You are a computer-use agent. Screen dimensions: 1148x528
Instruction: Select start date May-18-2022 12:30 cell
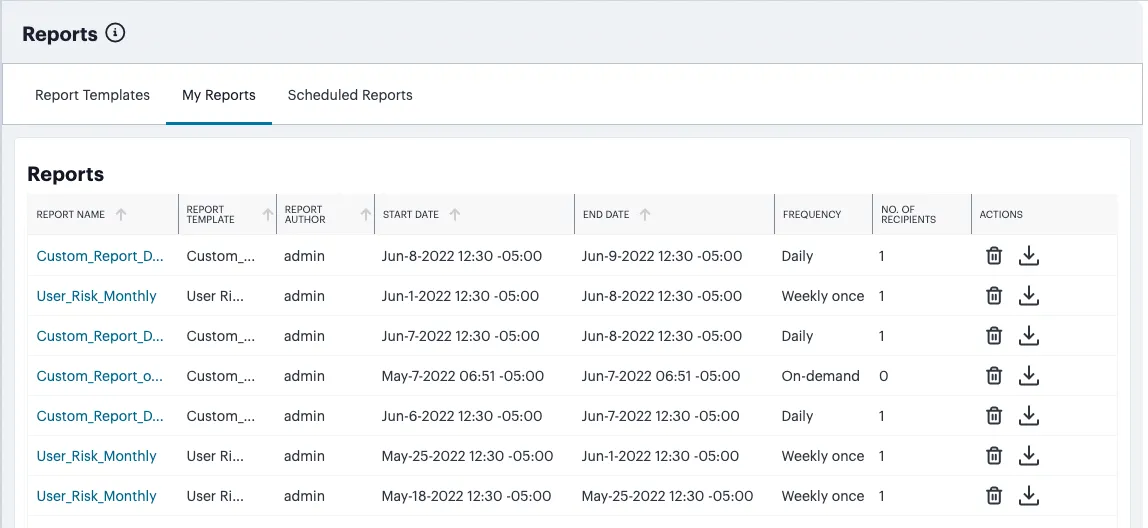tap(466, 496)
